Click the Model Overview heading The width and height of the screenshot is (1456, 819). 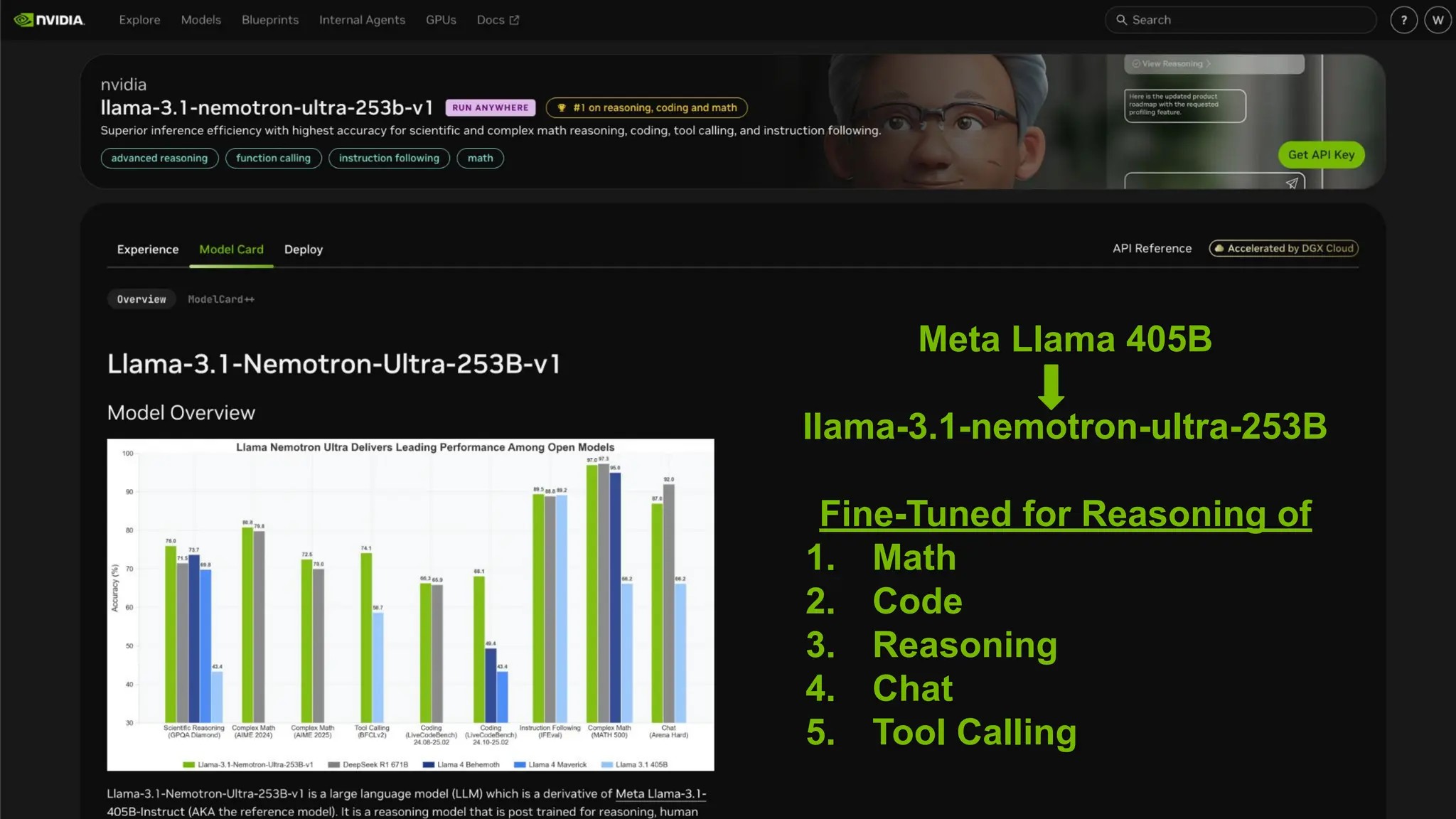click(181, 413)
